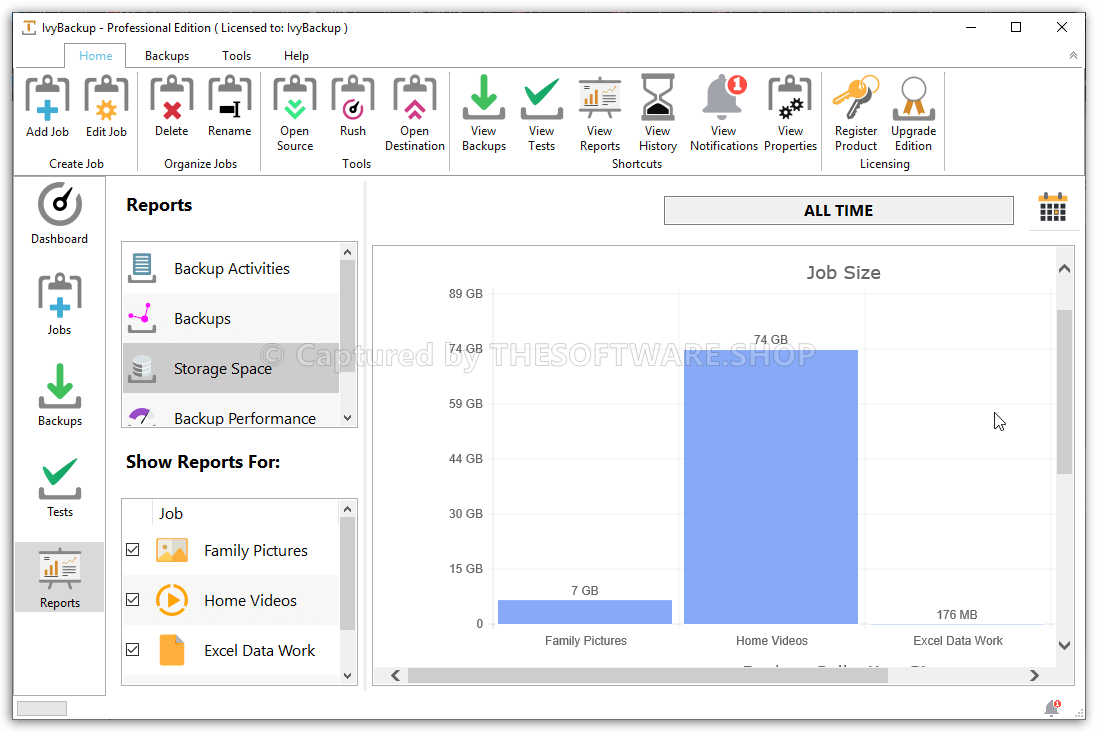
Task: Toggle the Home Videos job checkbox
Action: pyautogui.click(x=133, y=600)
